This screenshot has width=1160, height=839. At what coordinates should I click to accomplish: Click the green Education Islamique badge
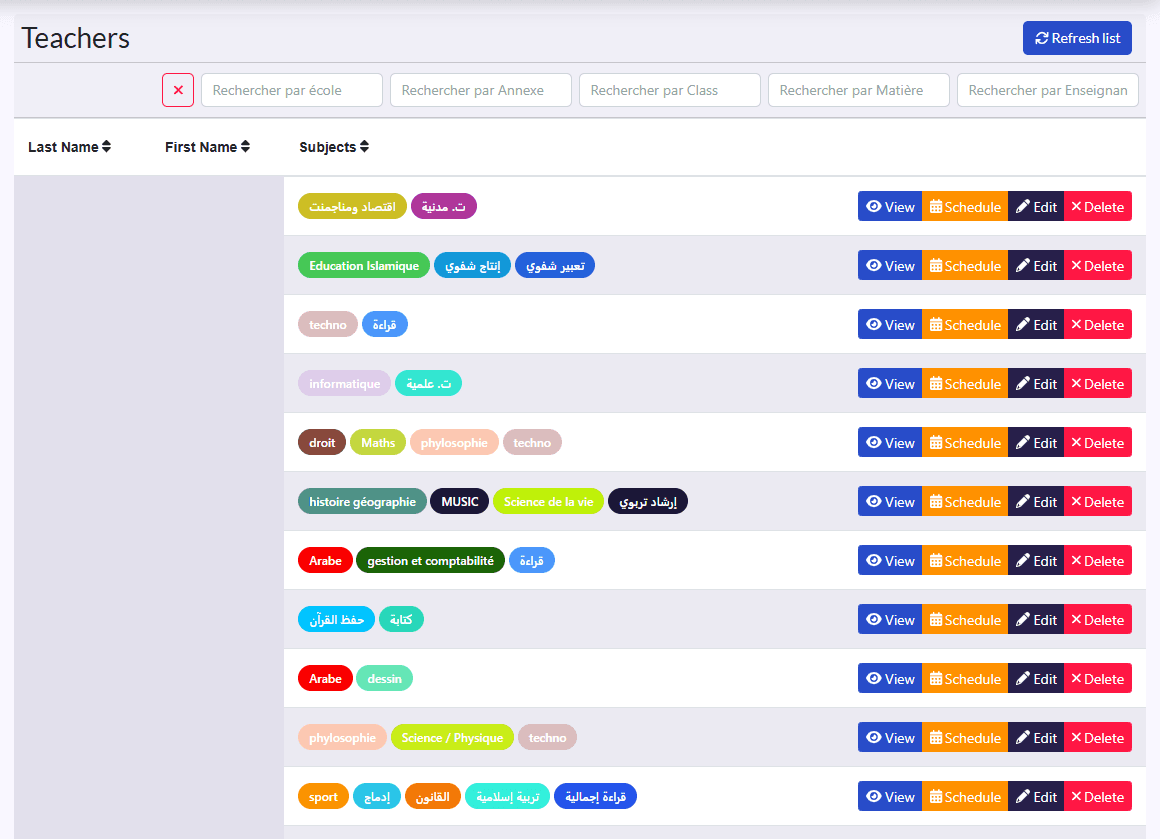coord(364,266)
